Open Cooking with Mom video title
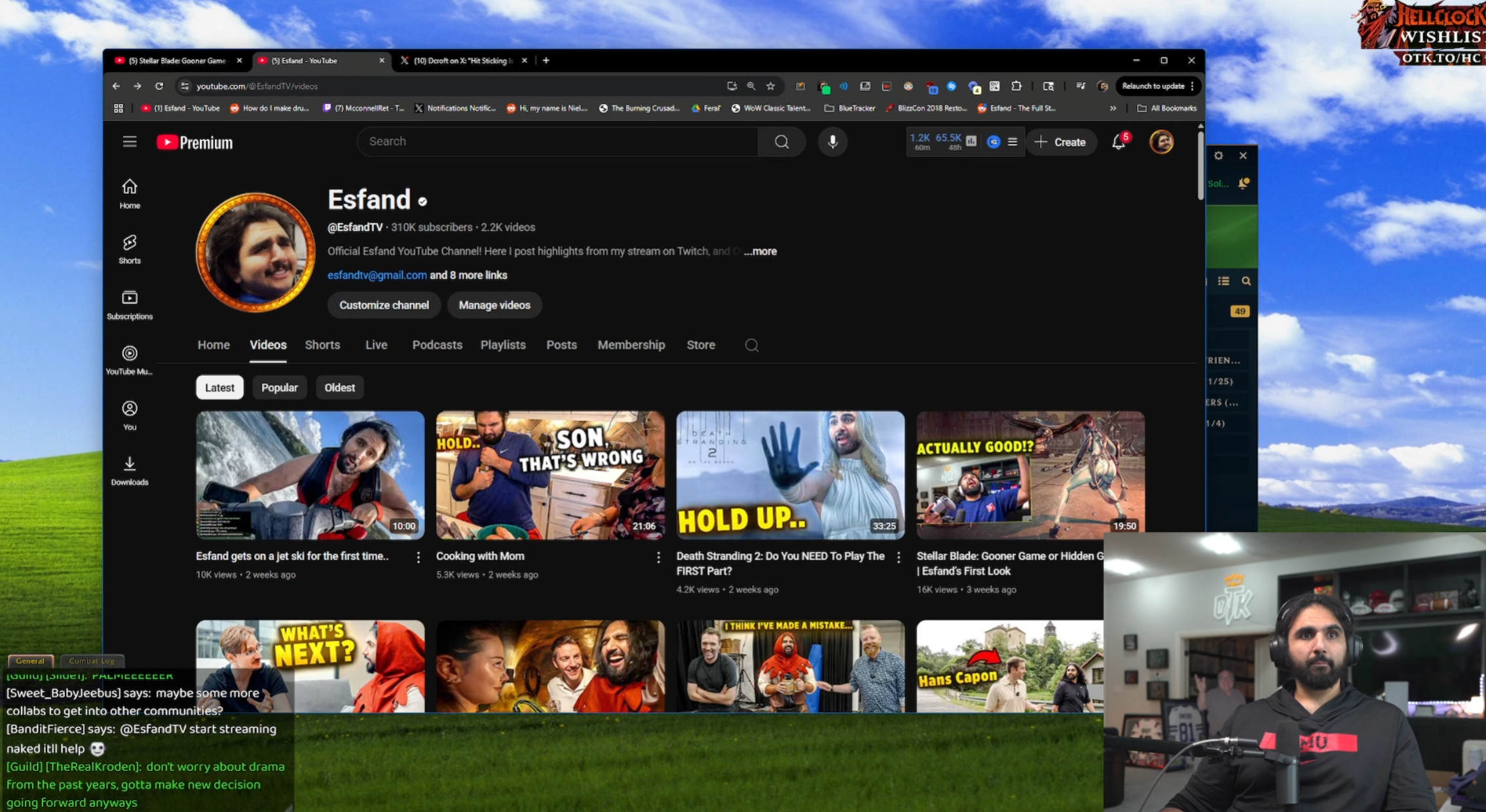 coord(480,556)
